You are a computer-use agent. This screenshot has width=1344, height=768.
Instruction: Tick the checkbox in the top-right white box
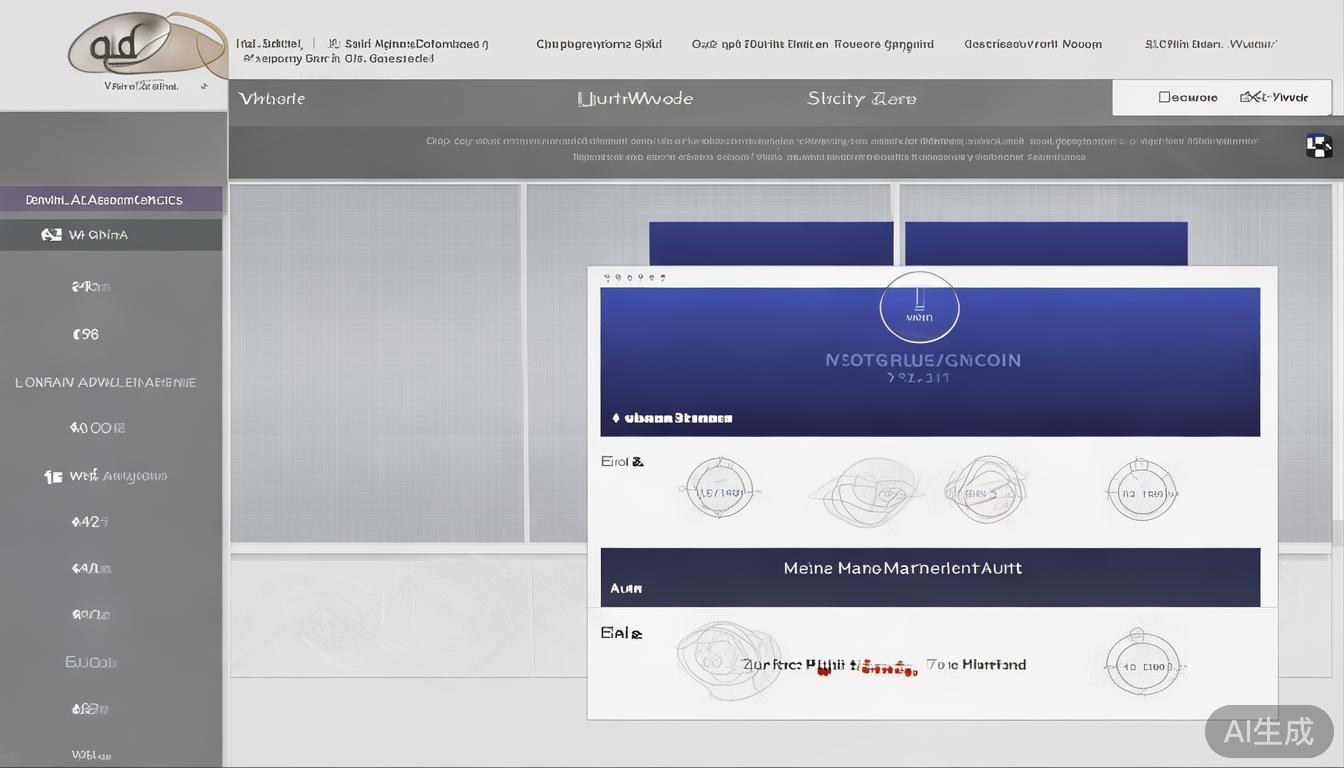pyautogui.click(x=1164, y=98)
